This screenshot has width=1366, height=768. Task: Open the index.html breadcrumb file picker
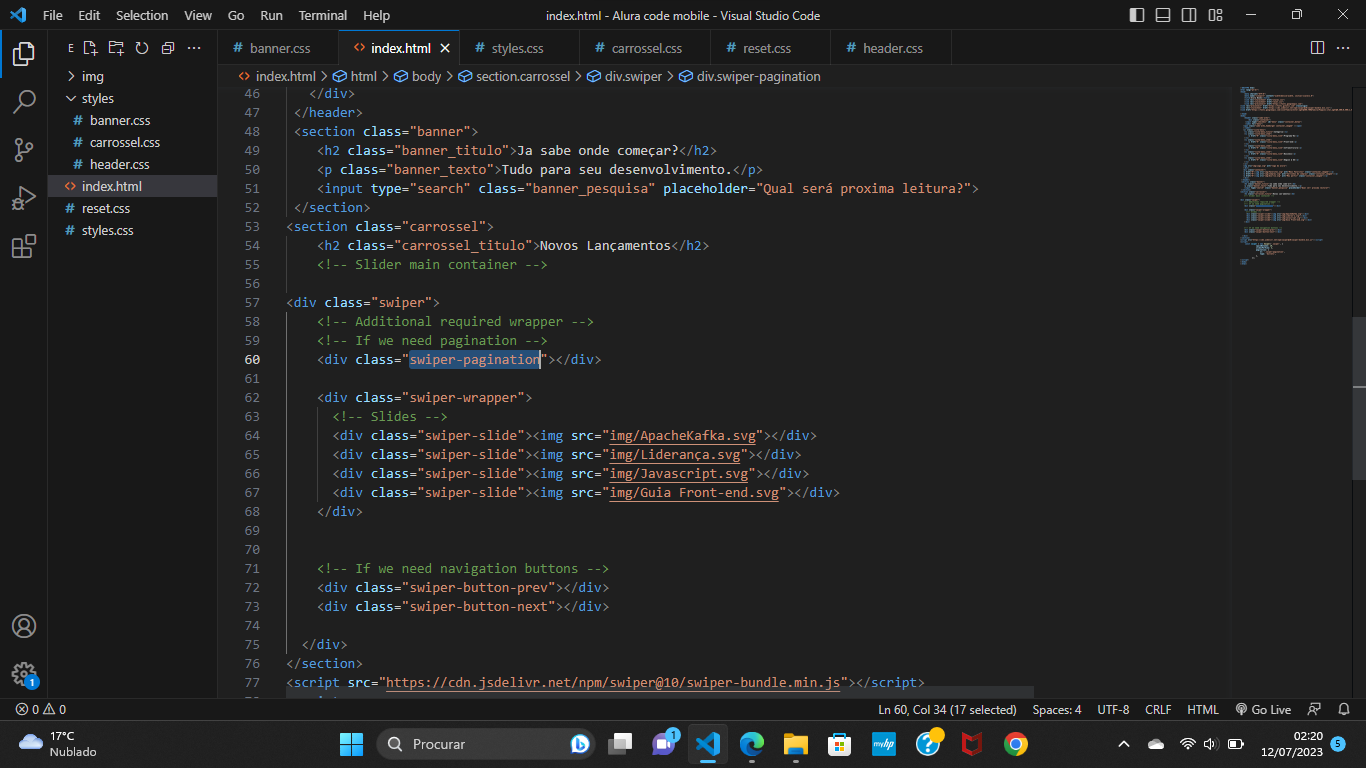[x=277, y=76]
